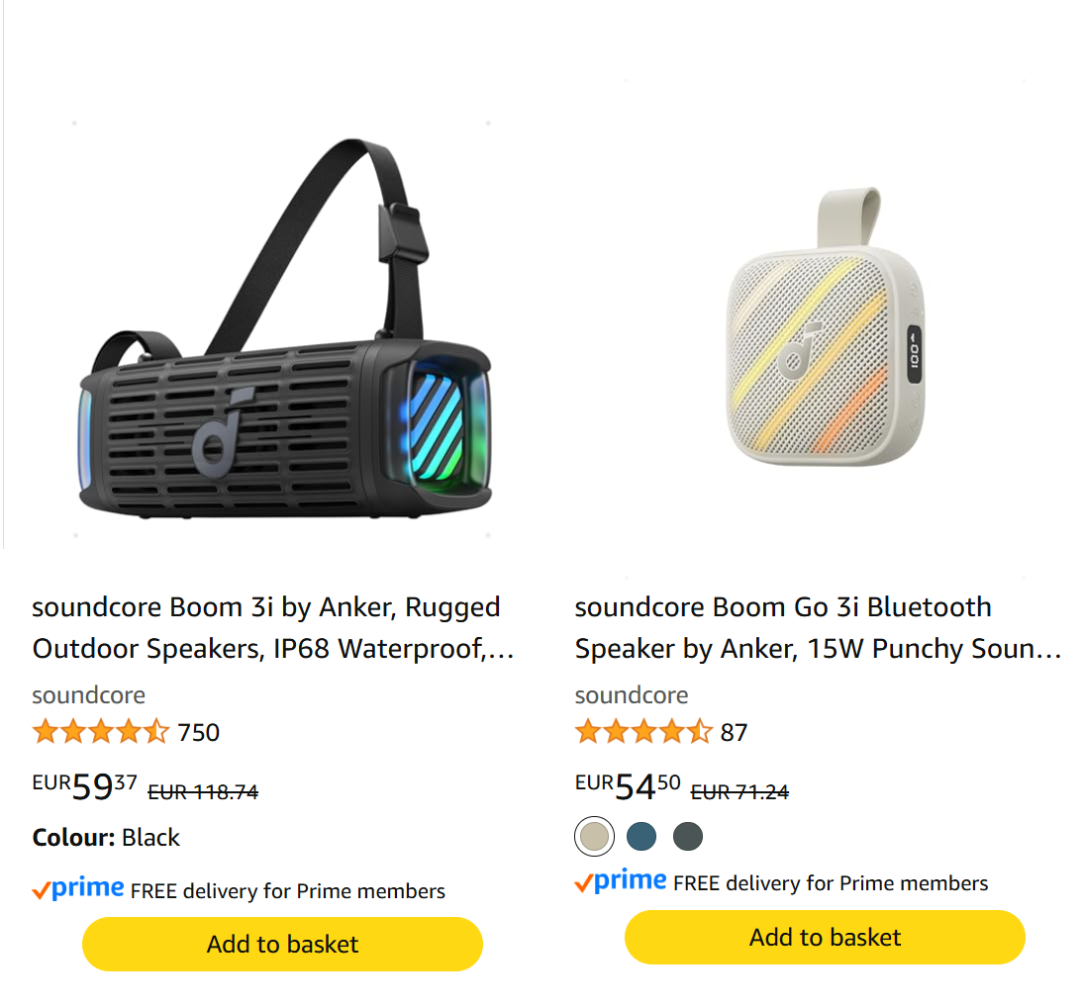The width and height of the screenshot is (1084, 1006).
Task: Select the beige colour swatch
Action: pyautogui.click(x=595, y=837)
